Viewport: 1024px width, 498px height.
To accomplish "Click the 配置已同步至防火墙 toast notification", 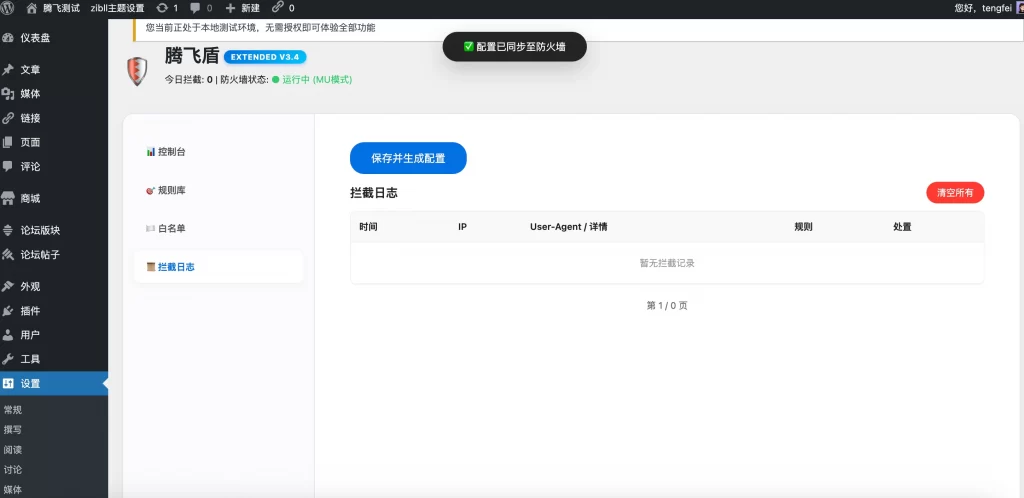I will click(x=515, y=47).
